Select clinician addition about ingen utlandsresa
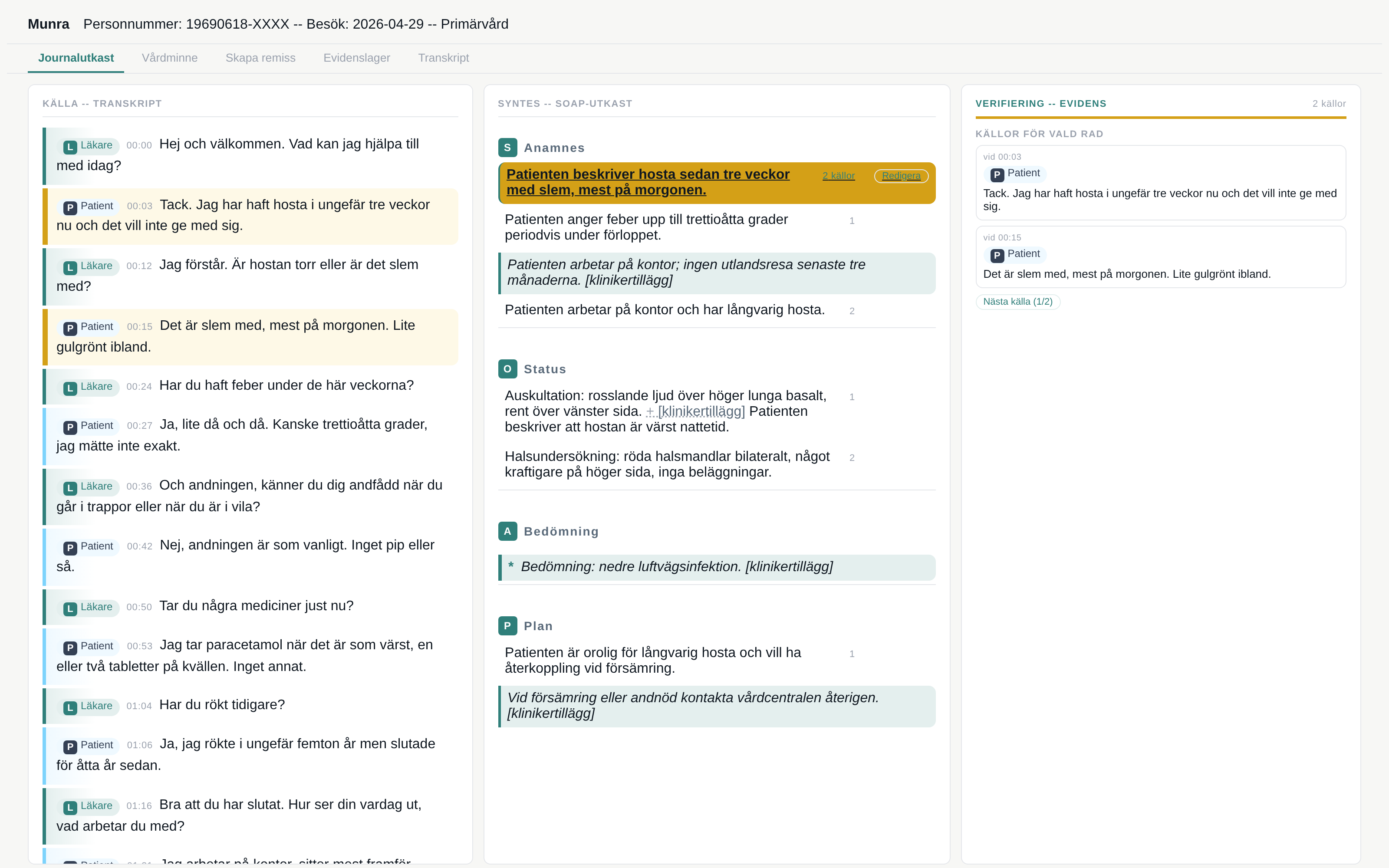The width and height of the screenshot is (1389, 868). point(717,273)
